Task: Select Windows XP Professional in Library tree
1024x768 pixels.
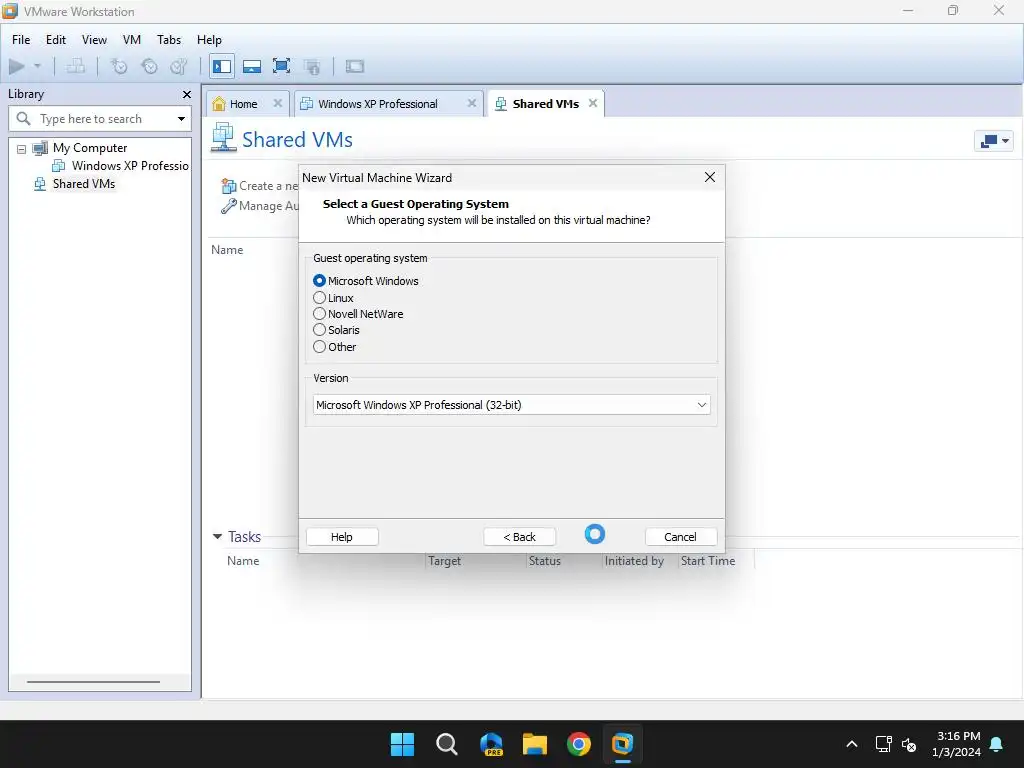Action: coord(130,166)
